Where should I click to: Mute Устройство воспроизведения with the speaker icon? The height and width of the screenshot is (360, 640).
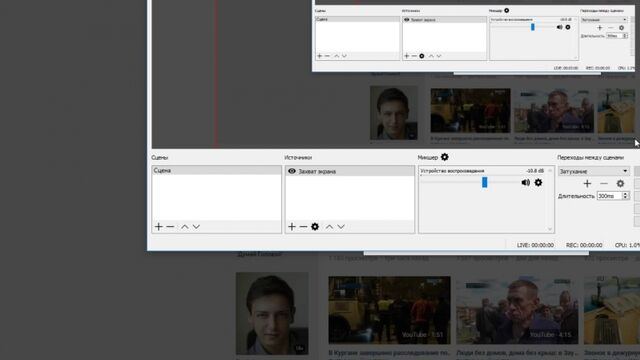point(526,182)
